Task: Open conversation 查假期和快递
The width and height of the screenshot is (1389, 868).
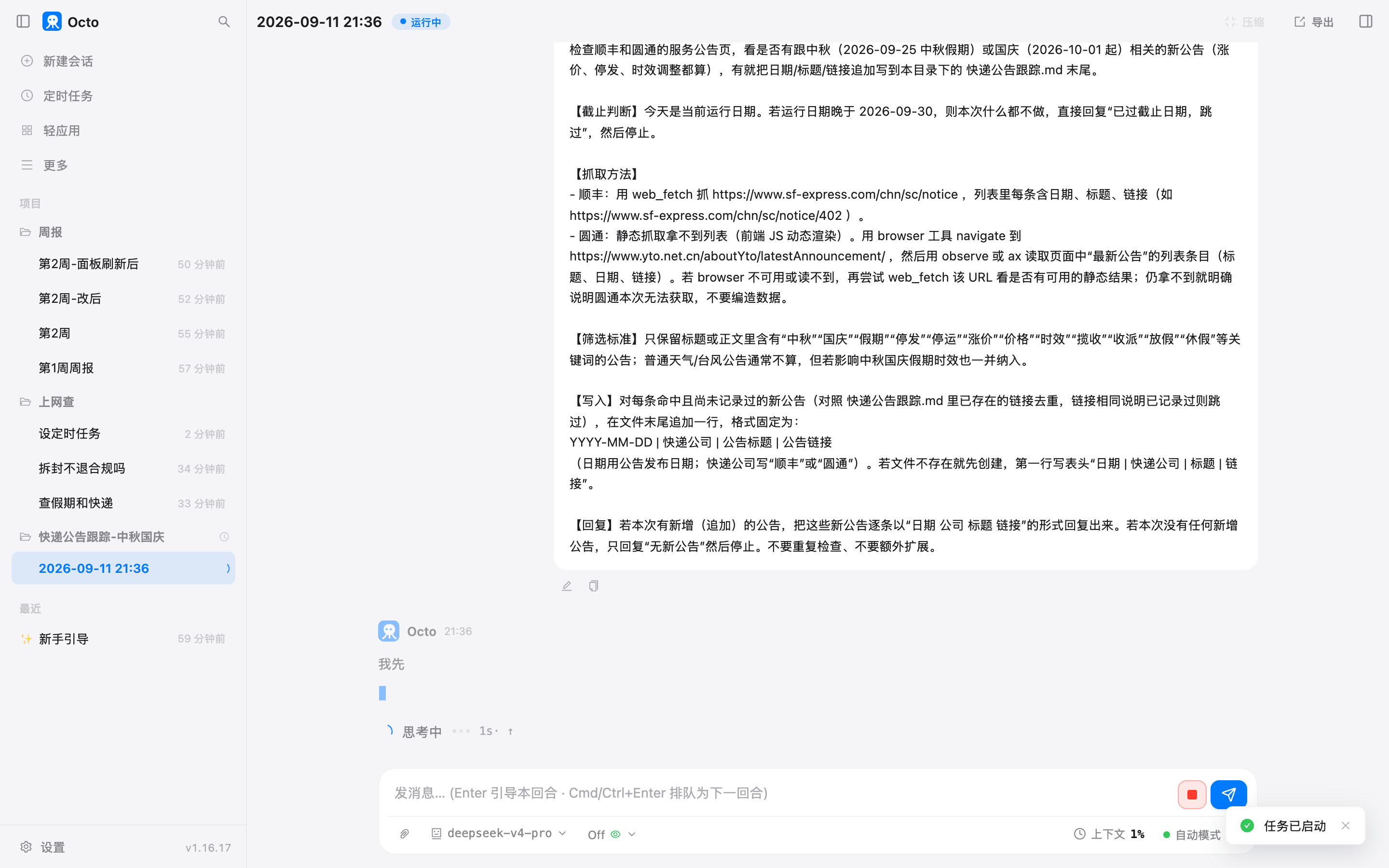Action: click(x=123, y=503)
